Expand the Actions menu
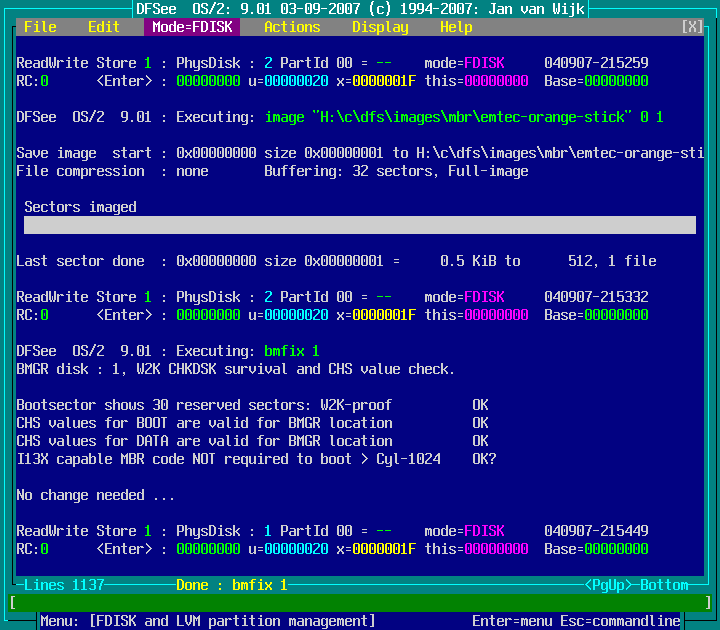The height and width of the screenshot is (630, 720). [x=292, y=27]
